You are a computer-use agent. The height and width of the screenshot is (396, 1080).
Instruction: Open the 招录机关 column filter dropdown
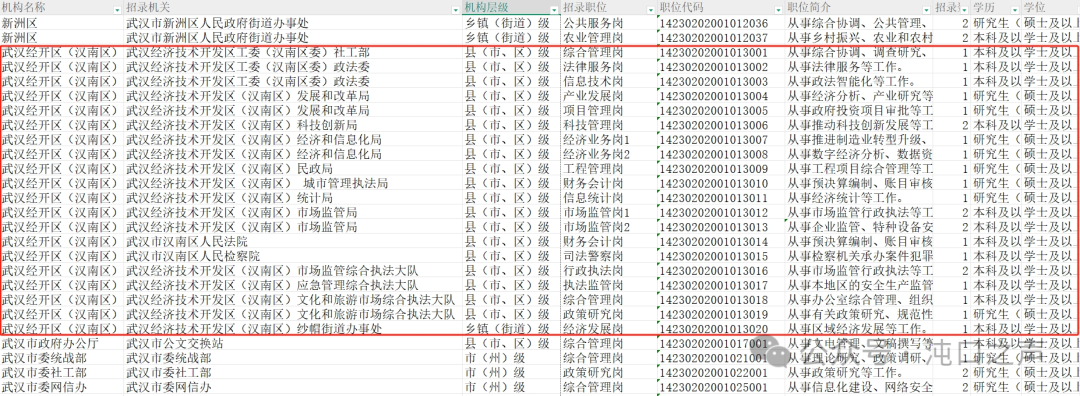tap(455, 9)
